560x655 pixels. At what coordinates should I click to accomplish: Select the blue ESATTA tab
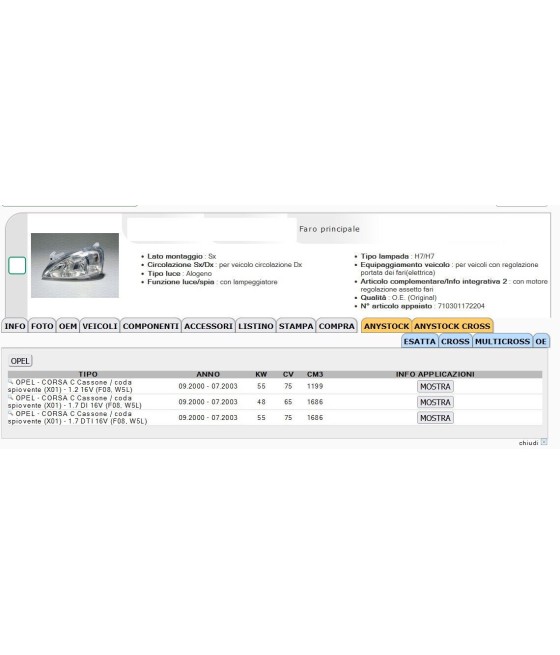(420, 341)
